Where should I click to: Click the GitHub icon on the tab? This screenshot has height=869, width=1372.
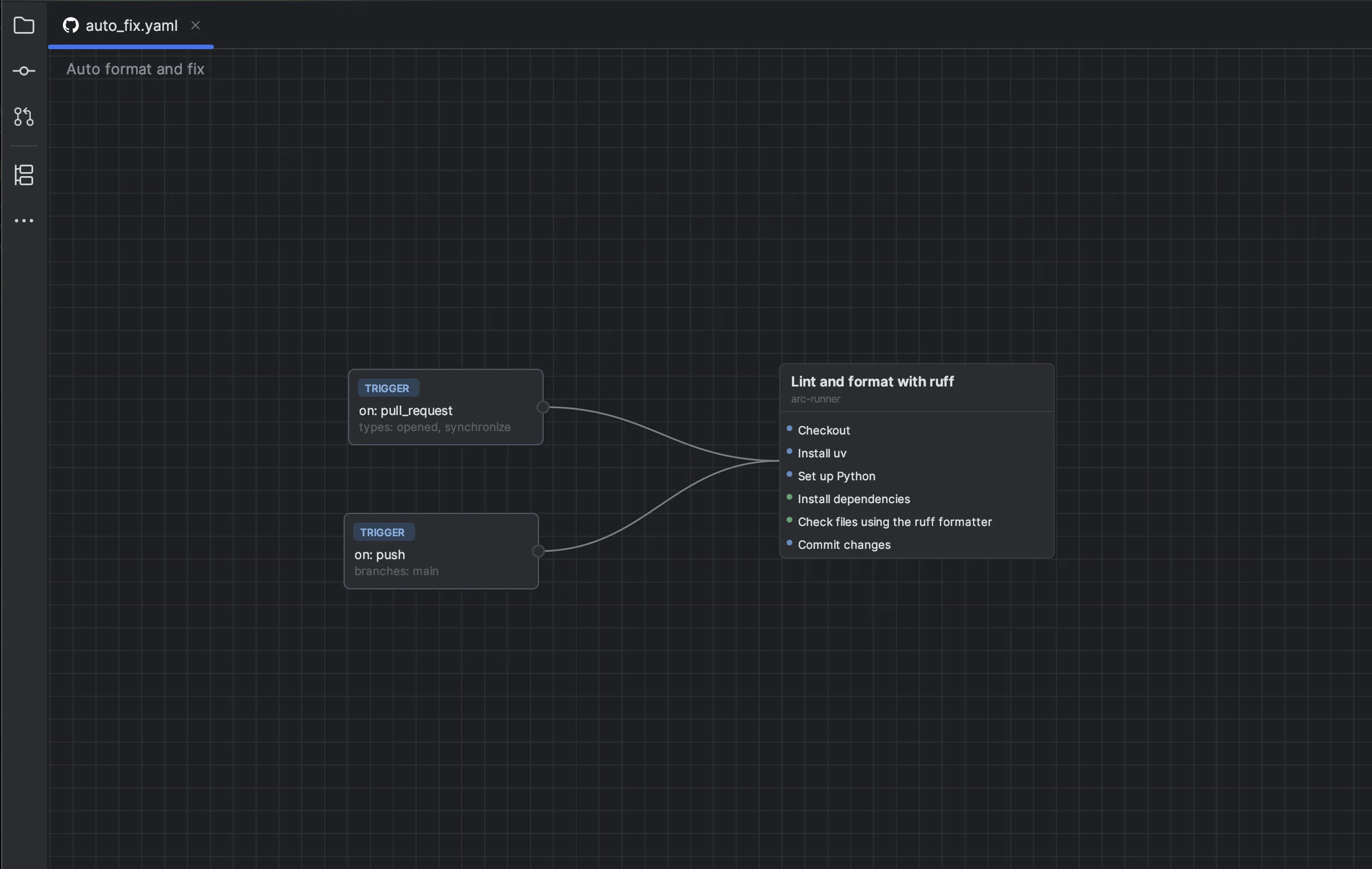[x=71, y=25]
